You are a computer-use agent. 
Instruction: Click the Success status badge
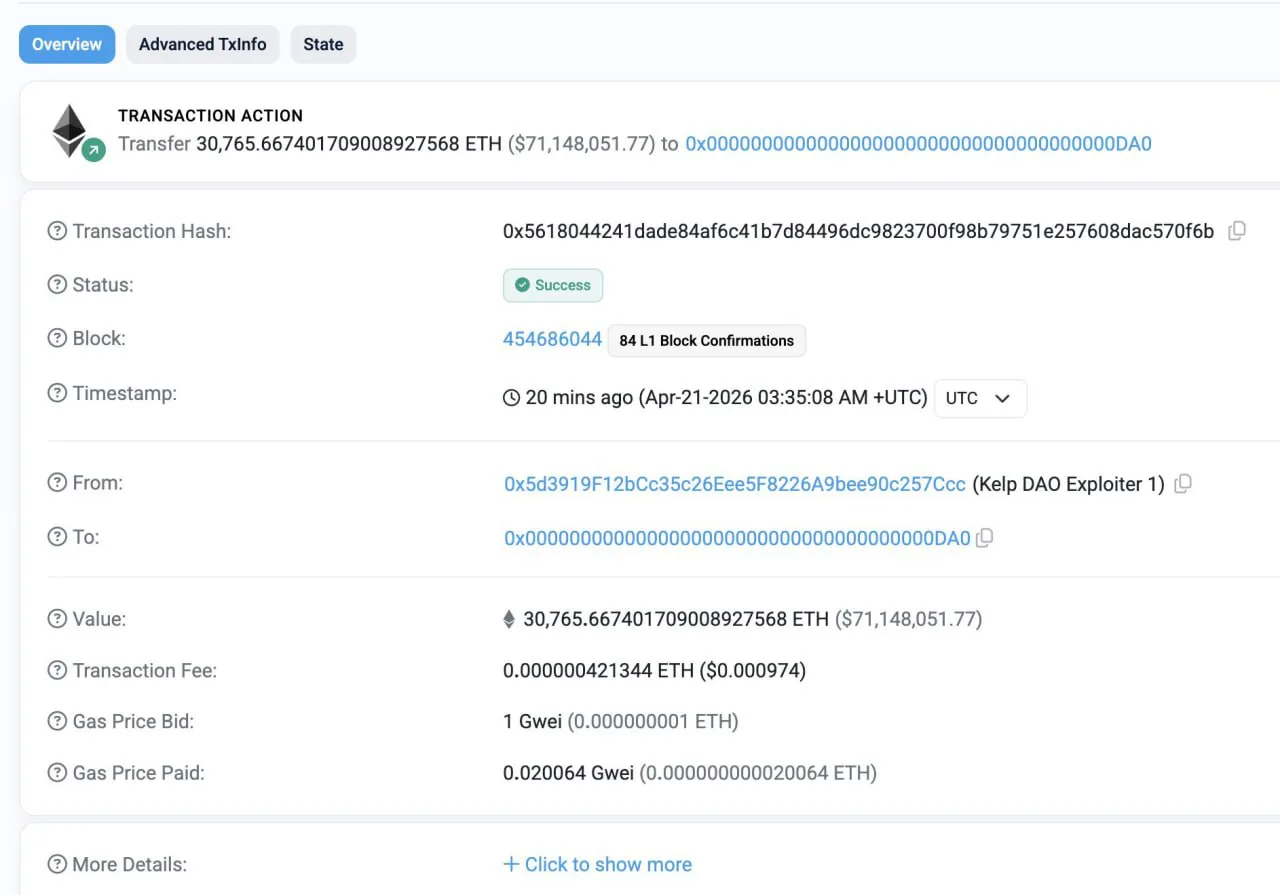pyautogui.click(x=553, y=285)
